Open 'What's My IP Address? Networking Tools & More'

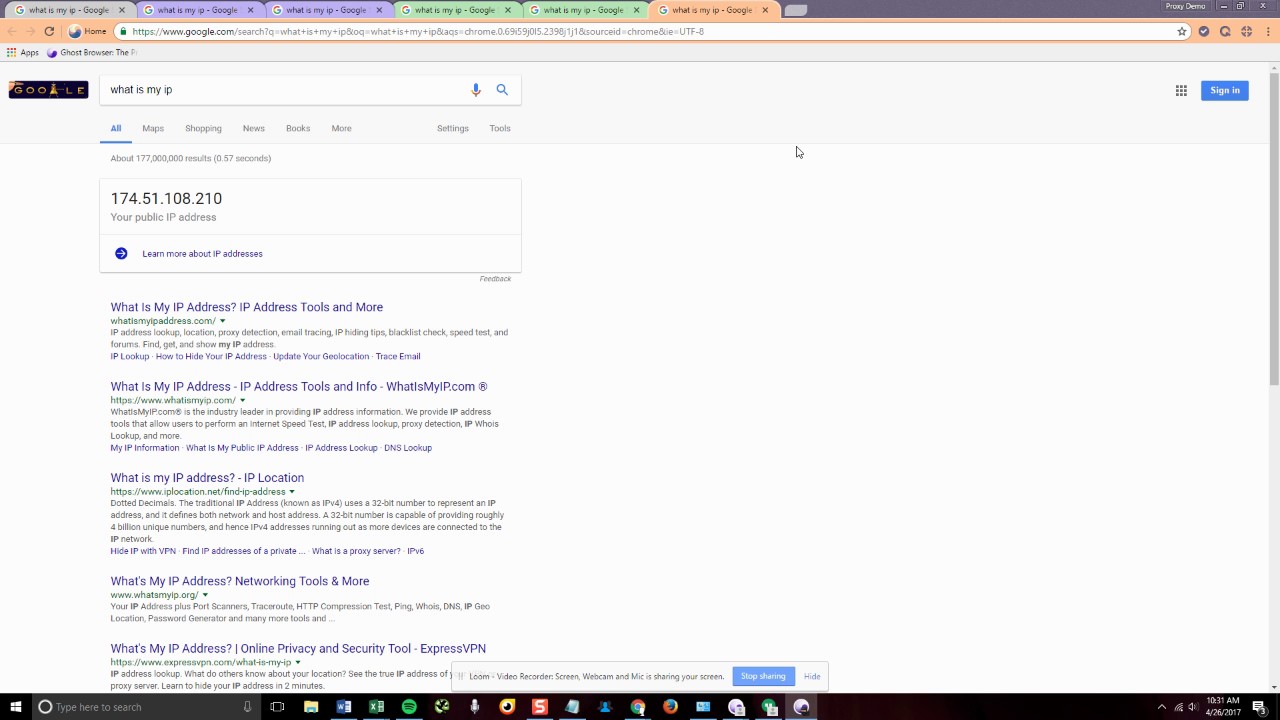(240, 581)
